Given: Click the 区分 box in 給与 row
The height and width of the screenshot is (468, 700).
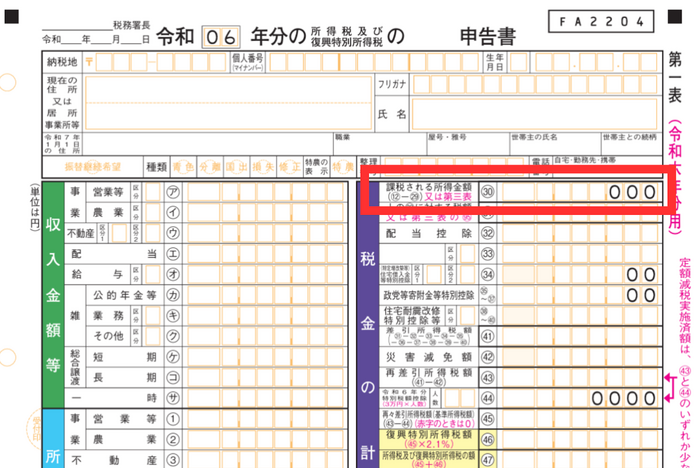Looking at the screenshot, I should [x=152, y=274].
